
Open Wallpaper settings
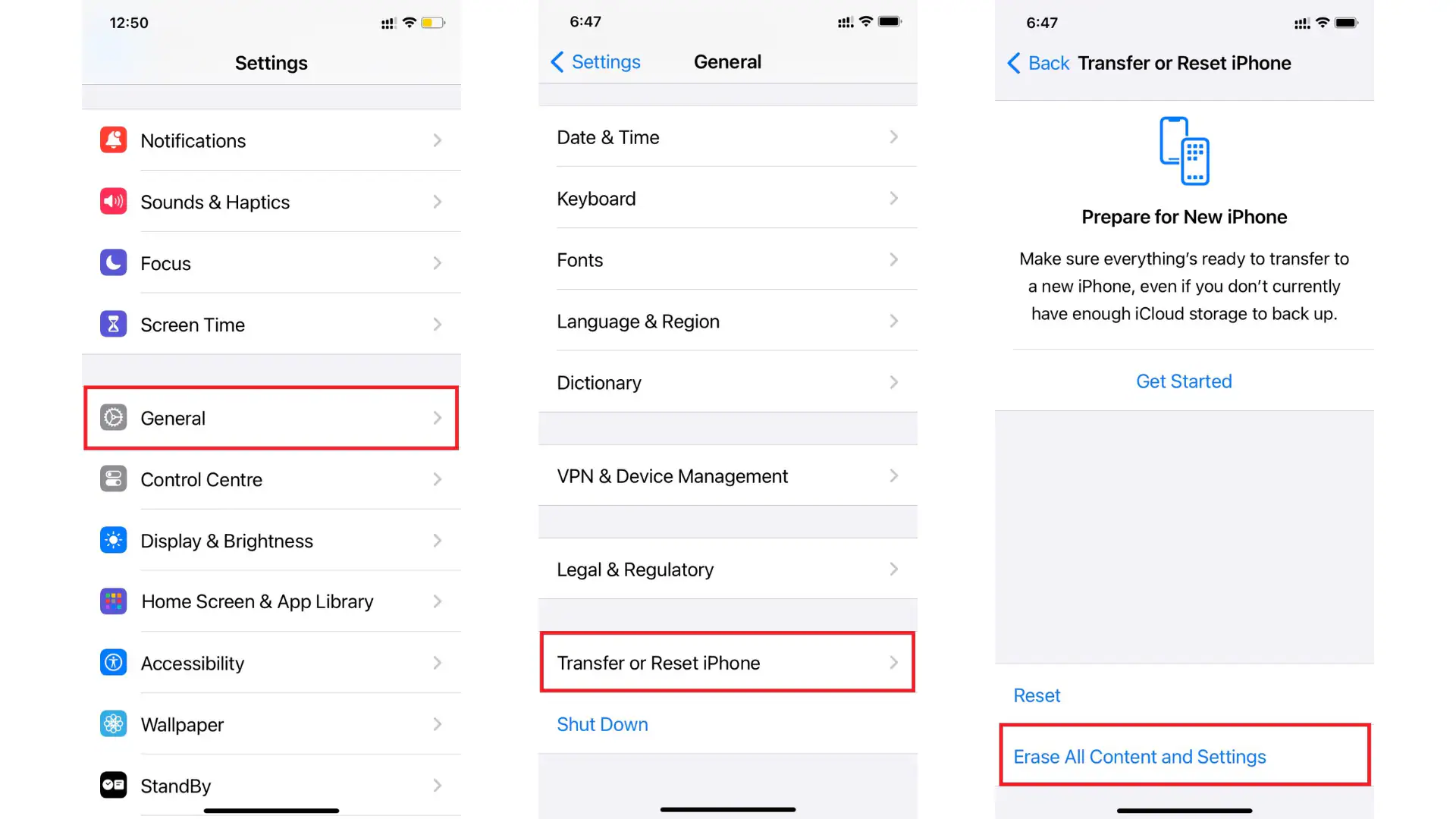(x=271, y=724)
